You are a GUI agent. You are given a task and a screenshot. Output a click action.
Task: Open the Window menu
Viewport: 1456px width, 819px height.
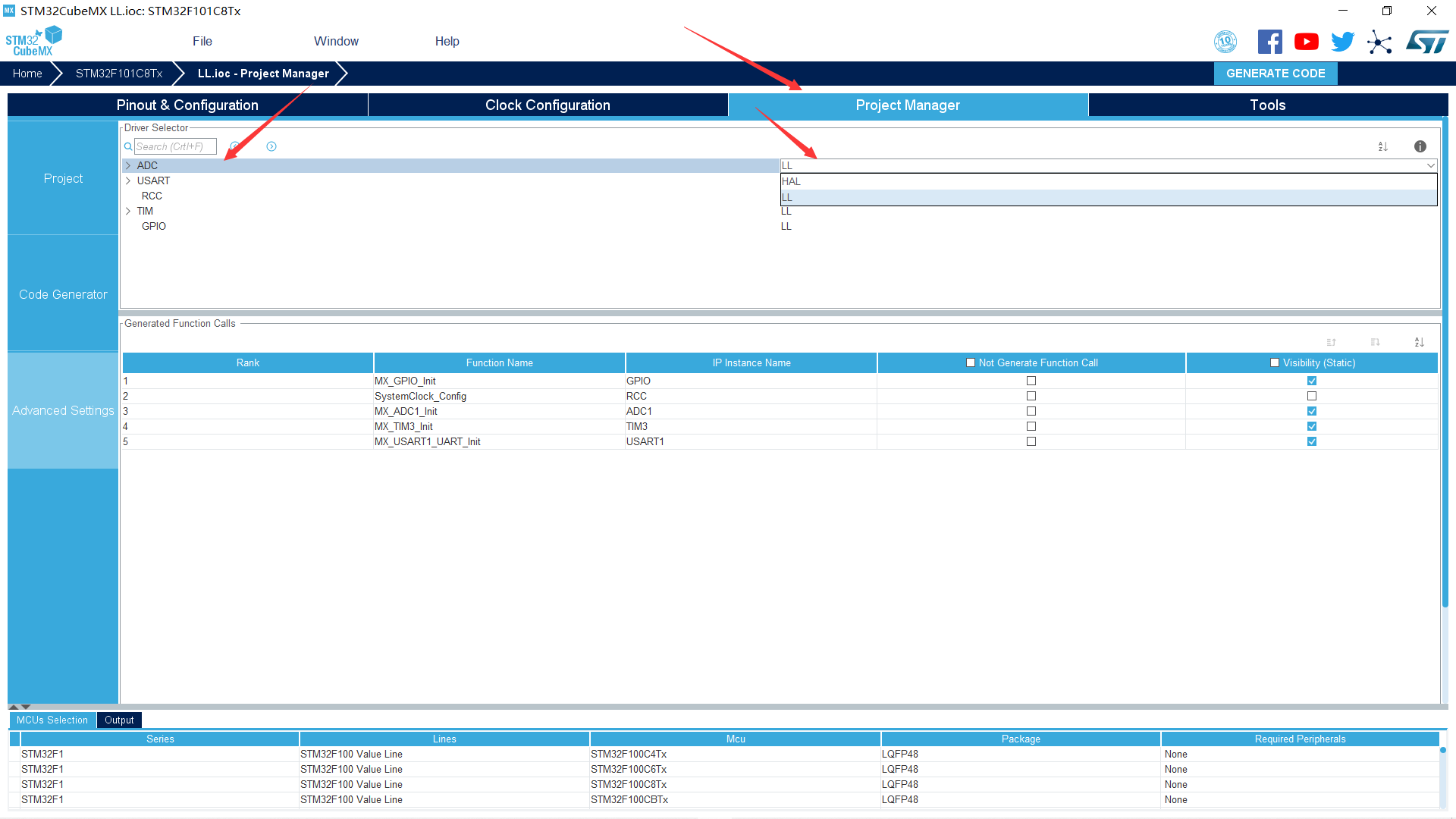336,41
